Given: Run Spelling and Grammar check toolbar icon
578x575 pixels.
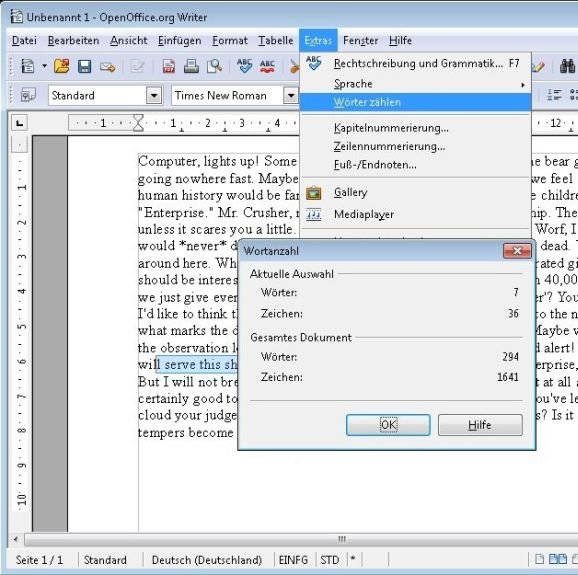Looking at the screenshot, I should pyautogui.click(x=244, y=66).
